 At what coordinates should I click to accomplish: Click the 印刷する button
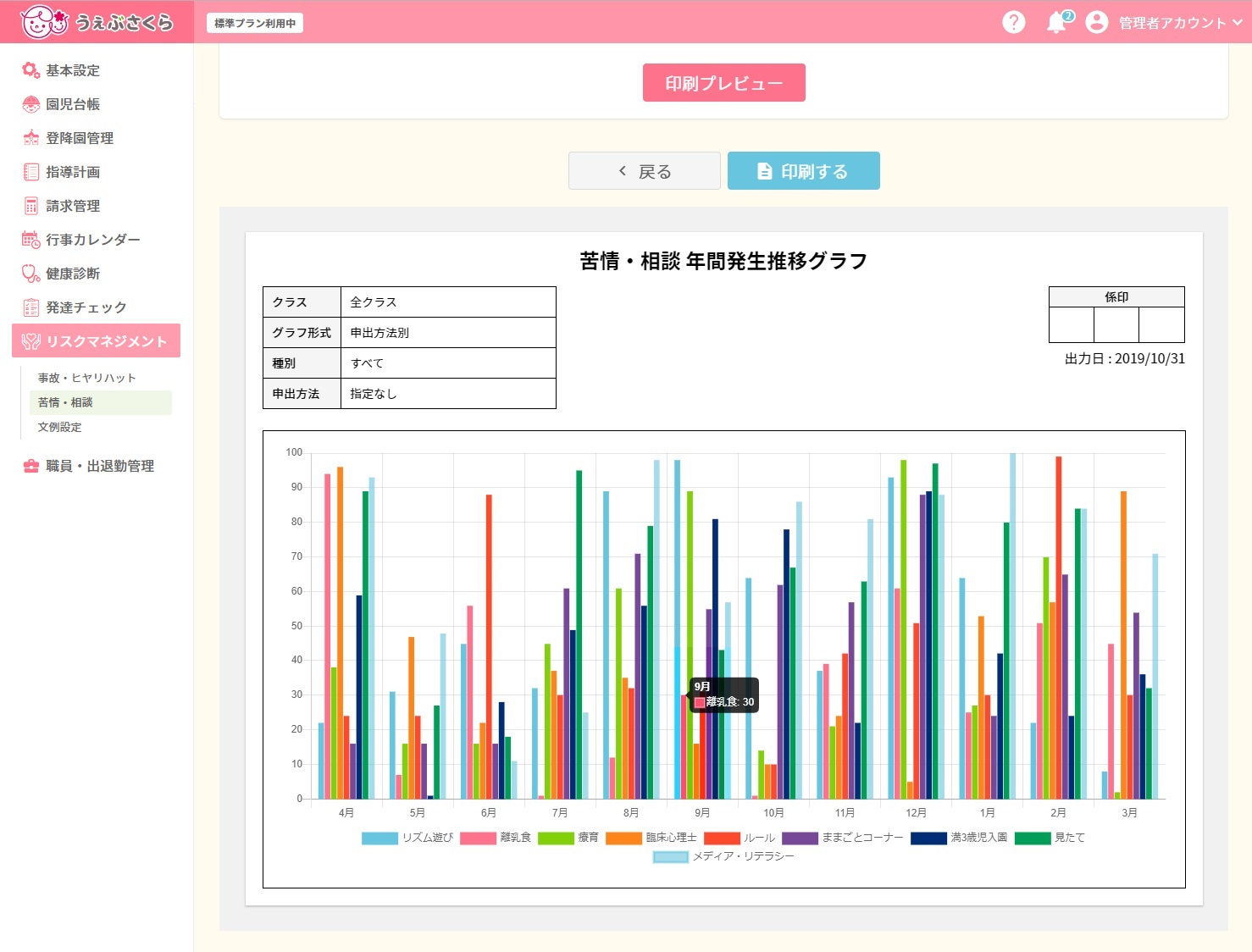click(803, 171)
